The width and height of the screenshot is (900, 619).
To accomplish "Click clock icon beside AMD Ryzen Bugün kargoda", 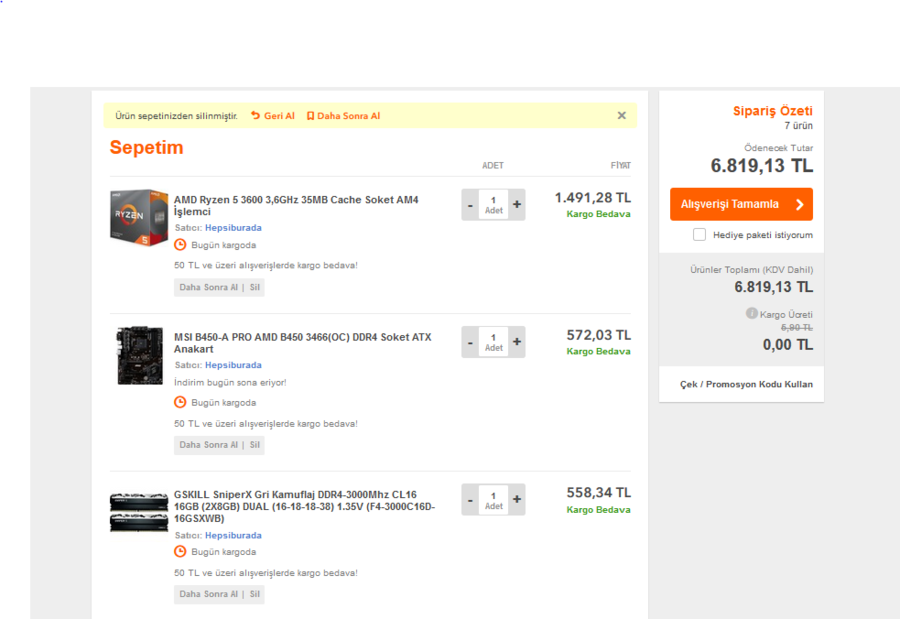I will click(x=180, y=245).
